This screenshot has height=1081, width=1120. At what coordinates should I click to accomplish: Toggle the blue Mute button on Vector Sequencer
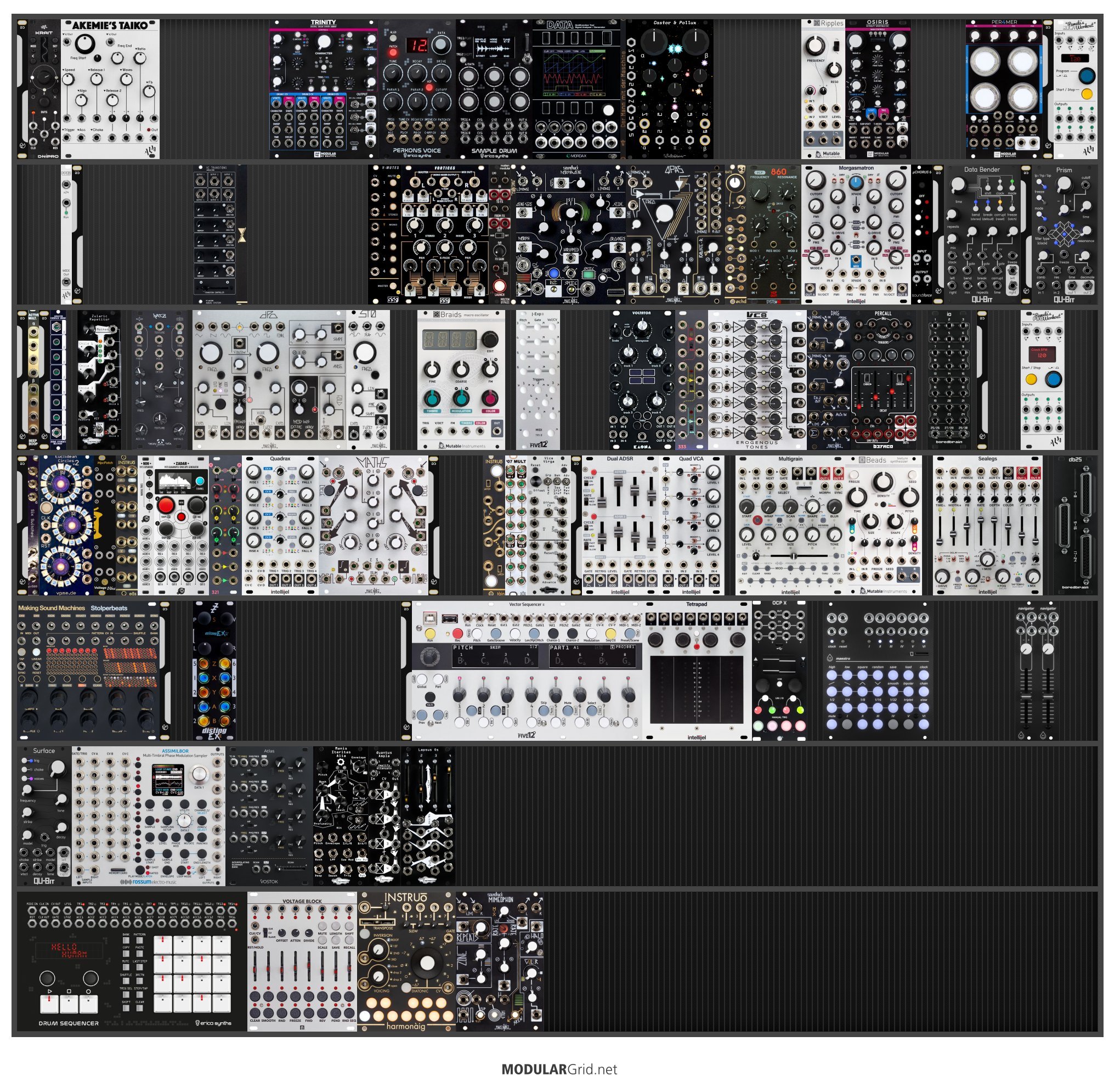pyautogui.click(x=568, y=710)
